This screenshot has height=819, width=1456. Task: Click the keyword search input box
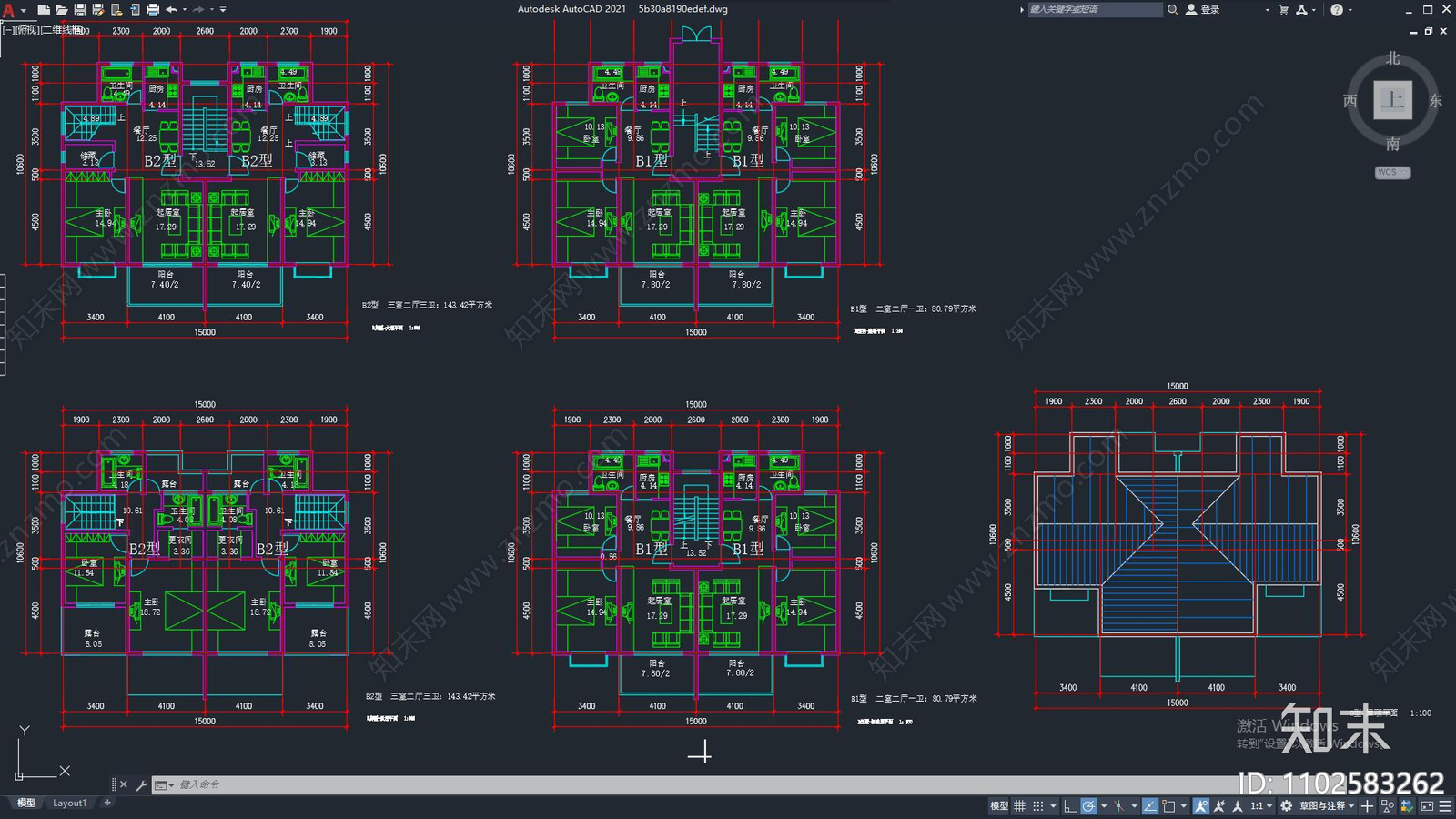(x=1095, y=9)
